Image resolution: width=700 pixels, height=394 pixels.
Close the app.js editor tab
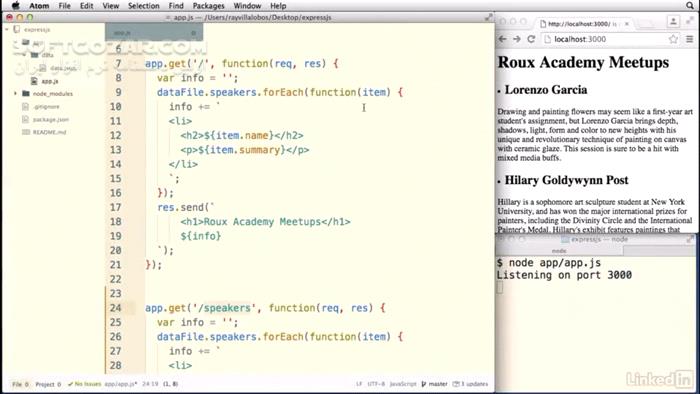[x=194, y=33]
